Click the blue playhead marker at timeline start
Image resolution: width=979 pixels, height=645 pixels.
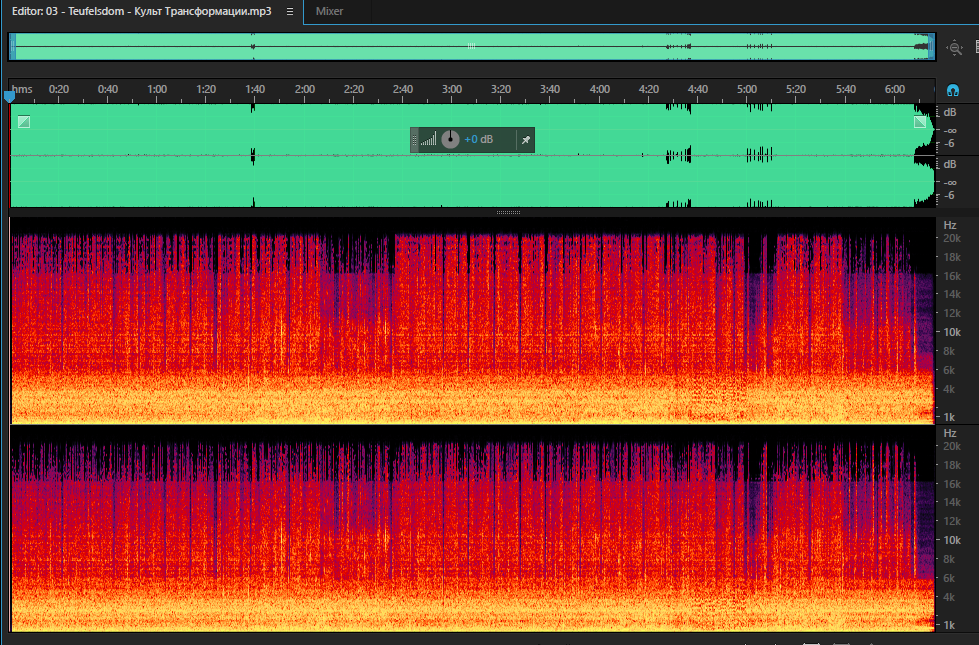coord(9,97)
